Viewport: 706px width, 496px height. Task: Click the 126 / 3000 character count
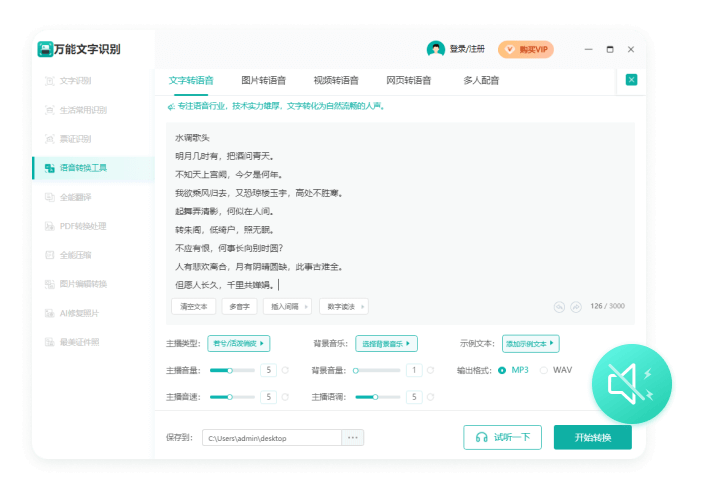tap(607, 306)
